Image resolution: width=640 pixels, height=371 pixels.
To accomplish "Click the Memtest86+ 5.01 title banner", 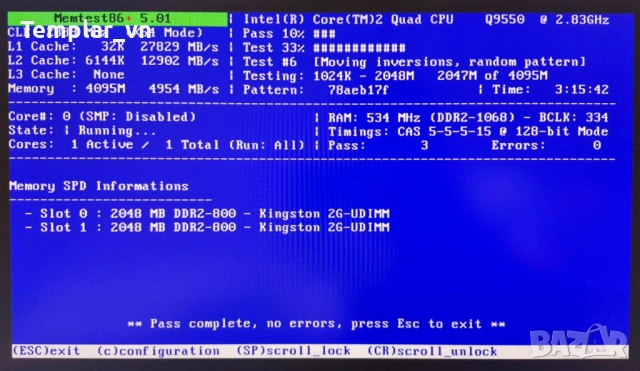I will pos(118,19).
